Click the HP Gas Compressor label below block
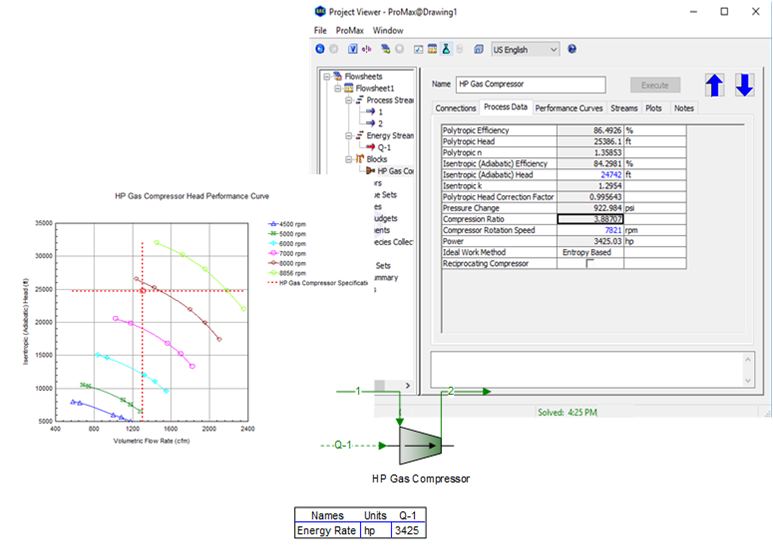This screenshot has height=554, width=773. pos(421,479)
